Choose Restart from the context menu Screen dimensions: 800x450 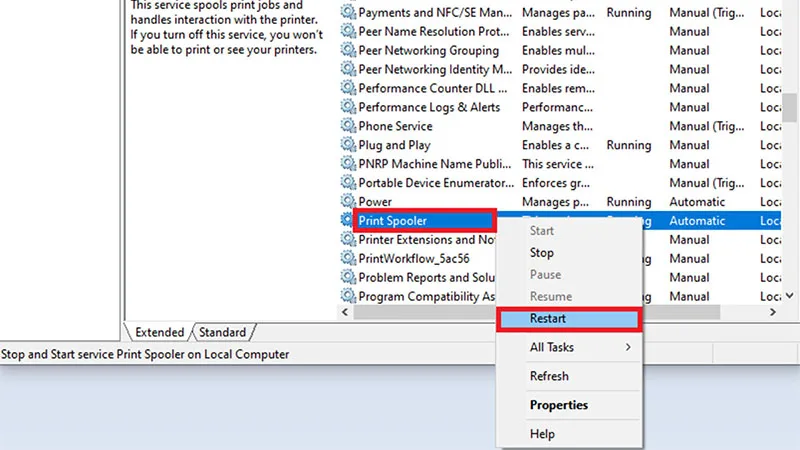click(x=569, y=319)
